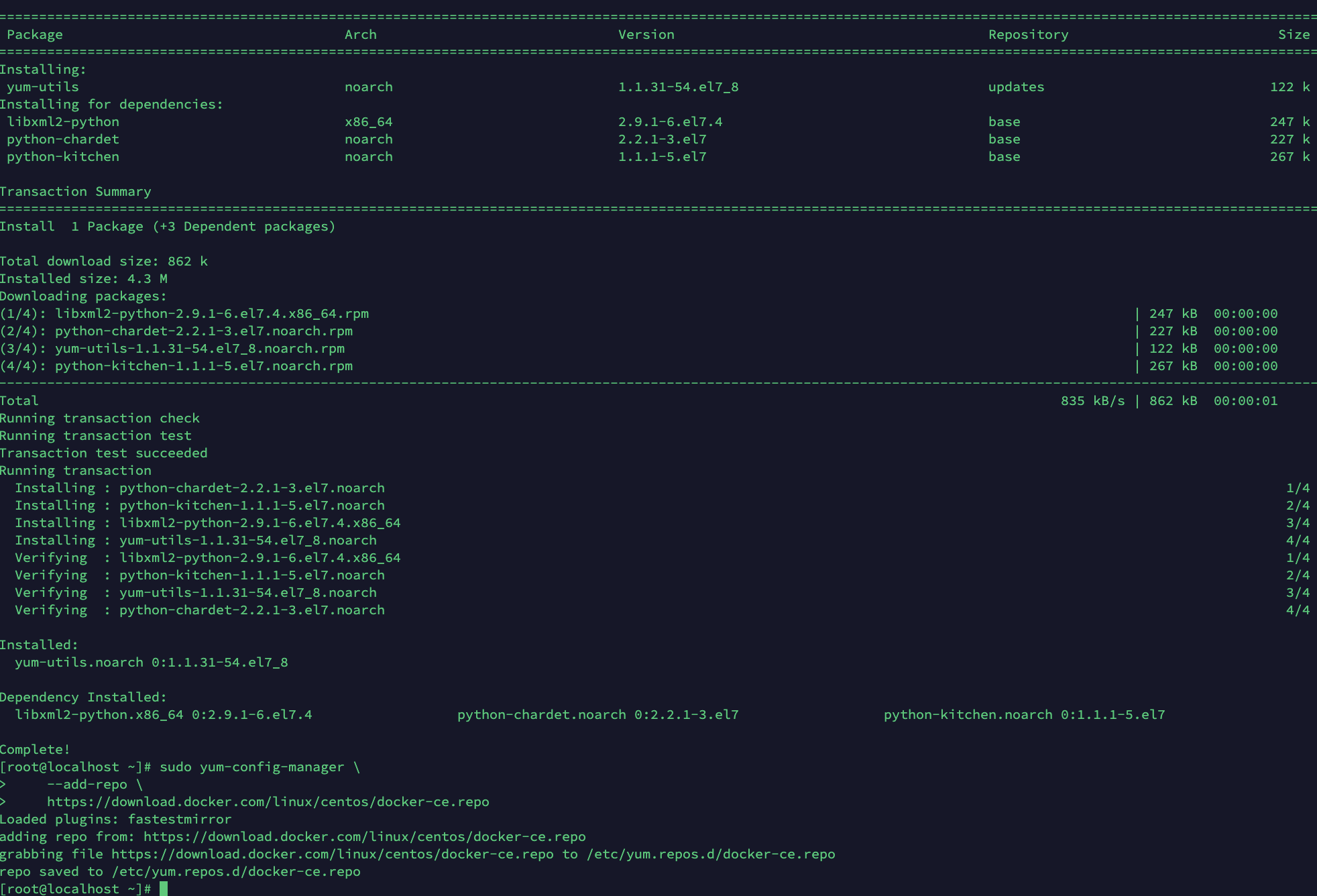Image resolution: width=1317 pixels, height=896 pixels.
Task: Click 'Loaded plugins: fastestmirror' line
Action: point(116,819)
